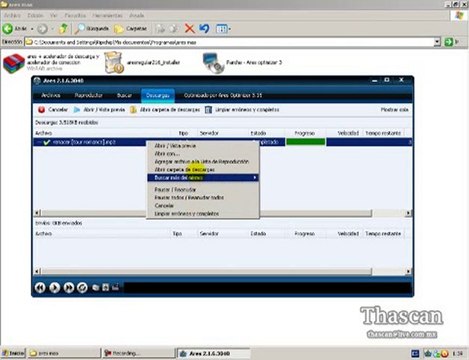469x360 pixels.
Task: Click the Búsqueda search toolbar button
Action: pyautogui.click(x=92, y=29)
